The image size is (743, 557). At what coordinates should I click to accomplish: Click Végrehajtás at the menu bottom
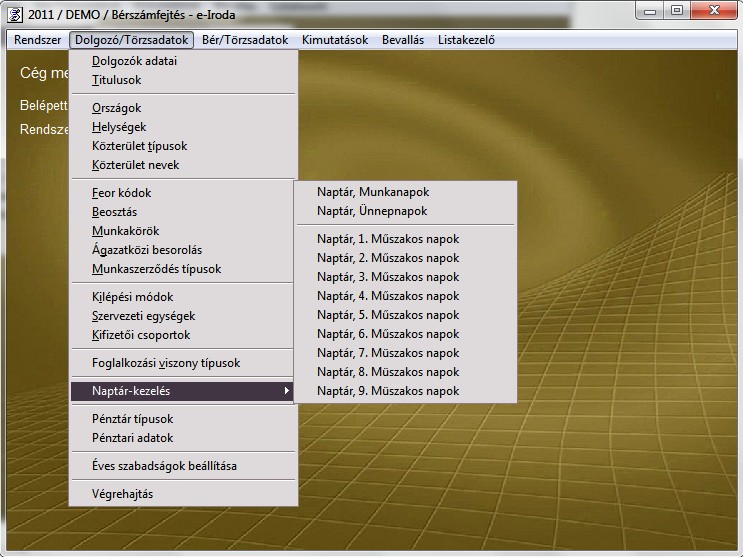122,494
